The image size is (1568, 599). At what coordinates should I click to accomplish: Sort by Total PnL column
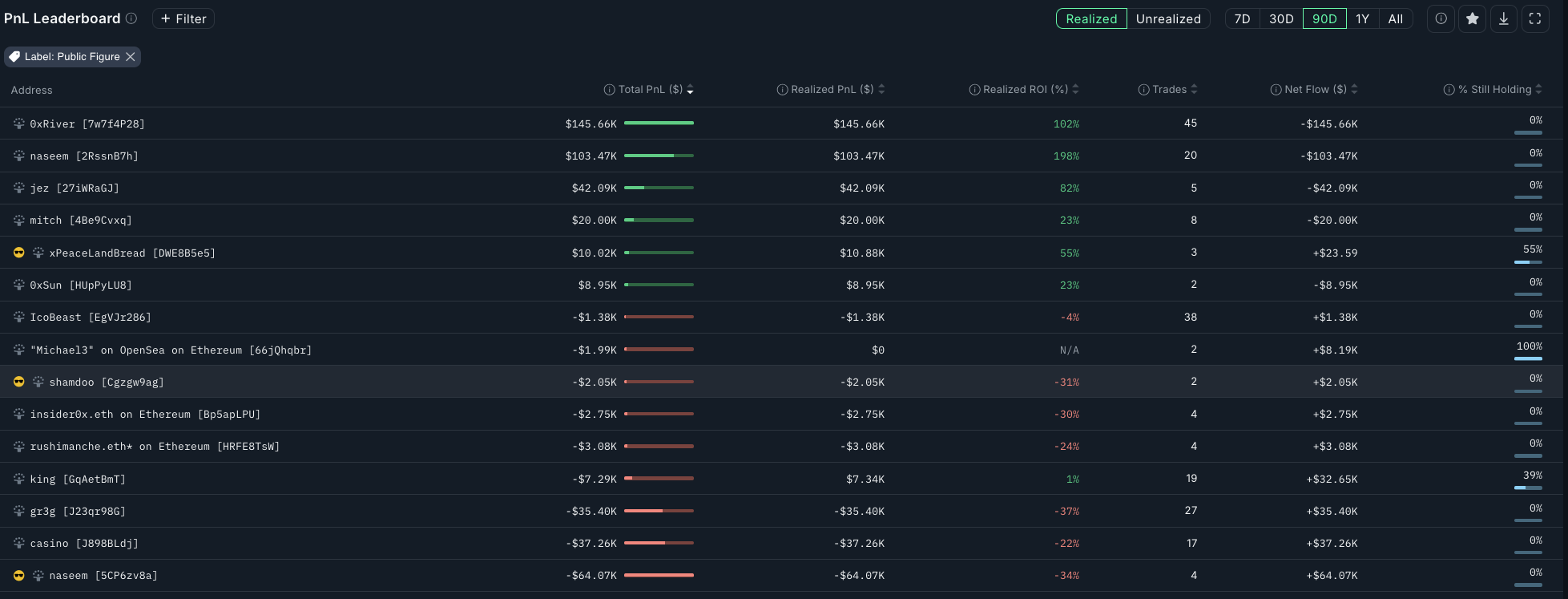(x=690, y=90)
